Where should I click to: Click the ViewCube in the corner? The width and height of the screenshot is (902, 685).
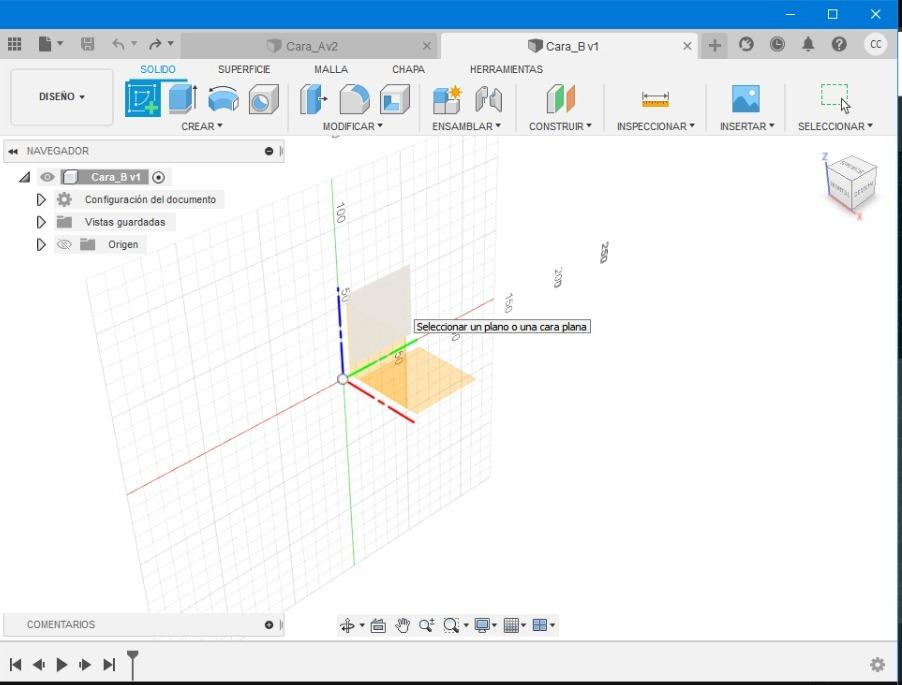(x=851, y=183)
